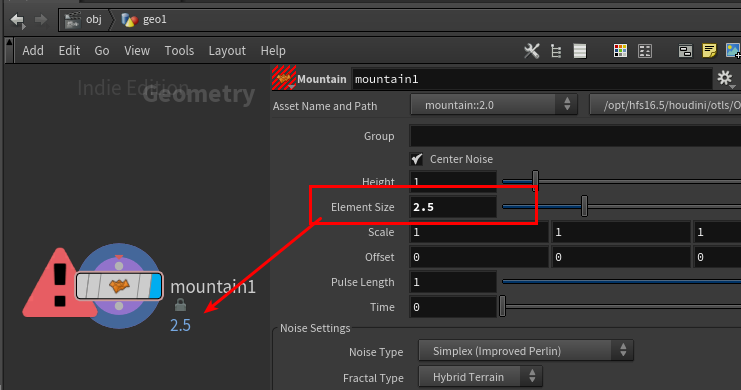Viewport: 741px width, 390px height.
Task: Click the mountain1 node input connector
Action: click(x=119, y=266)
